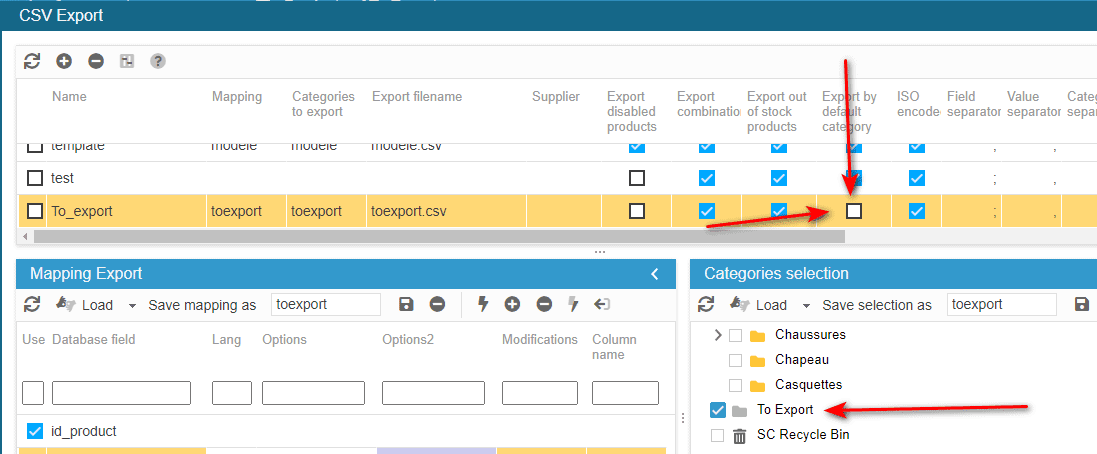Click the Save mapping as name field
The width and height of the screenshot is (1097, 454).
tap(326, 304)
